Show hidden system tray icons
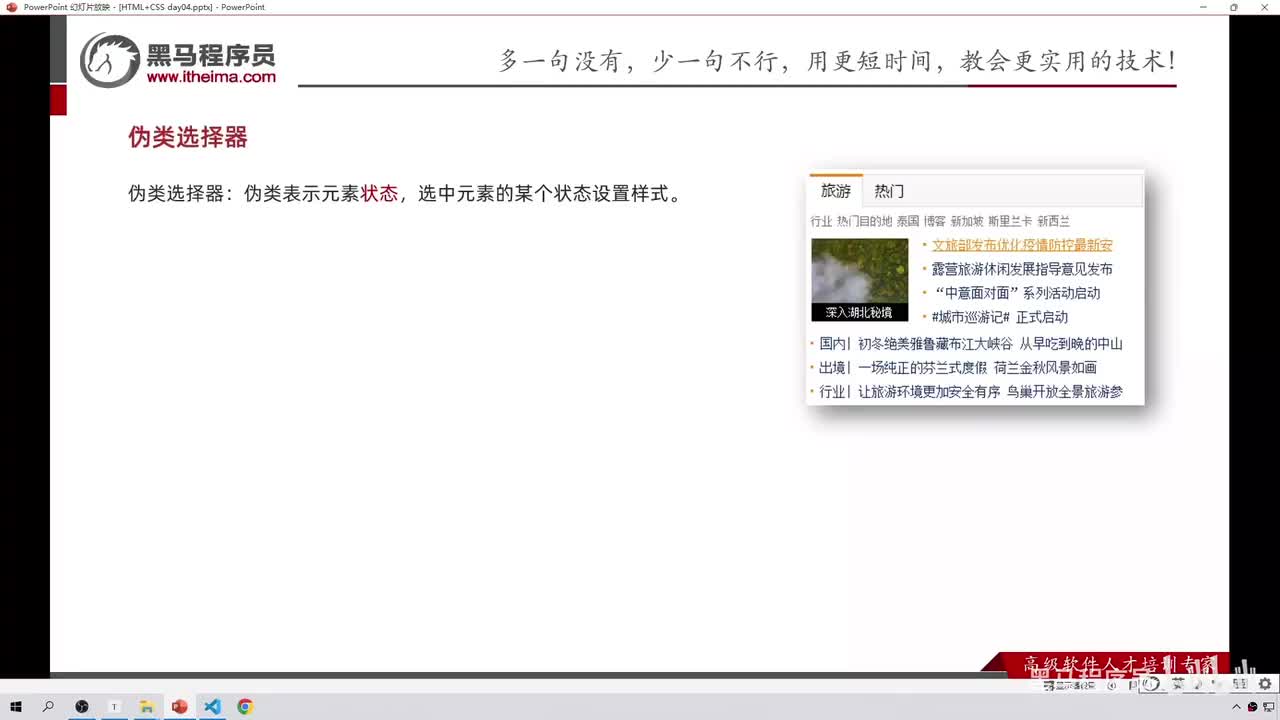1280x720 pixels. (1238, 707)
